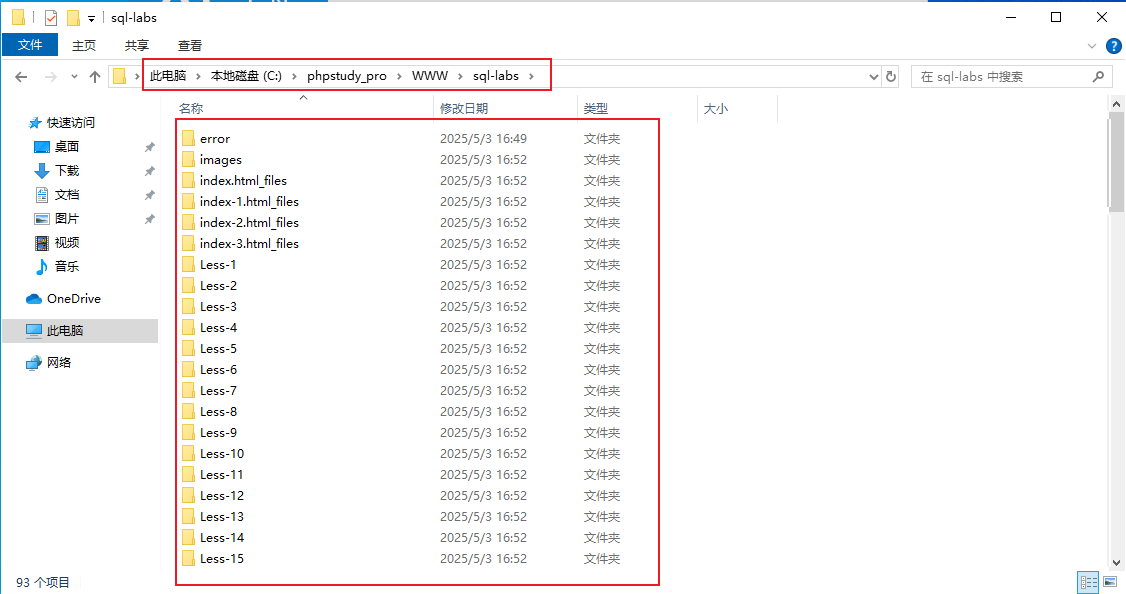Open the 共享 ribbon tab

[x=136, y=45]
